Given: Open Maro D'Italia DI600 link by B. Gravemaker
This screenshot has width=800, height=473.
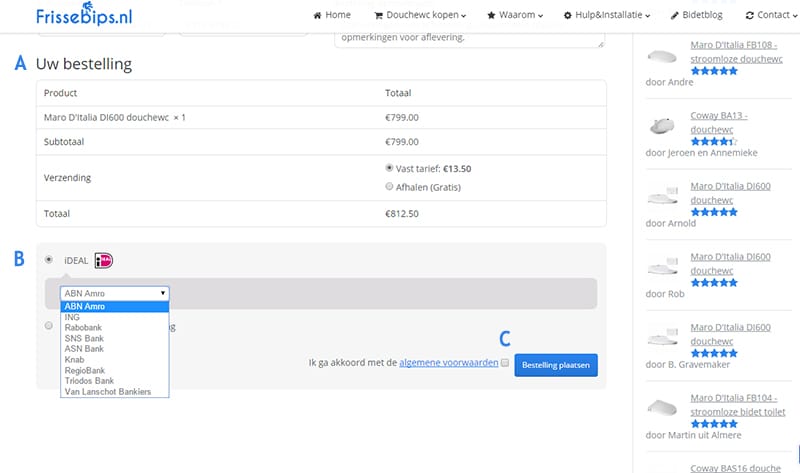Looking at the screenshot, I should click(730, 334).
